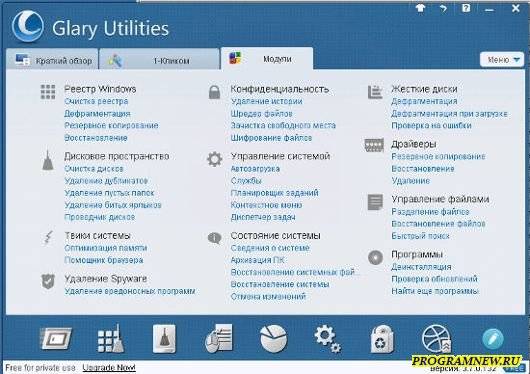
Task: Open help via the question mark icon
Action: [x=466, y=8]
